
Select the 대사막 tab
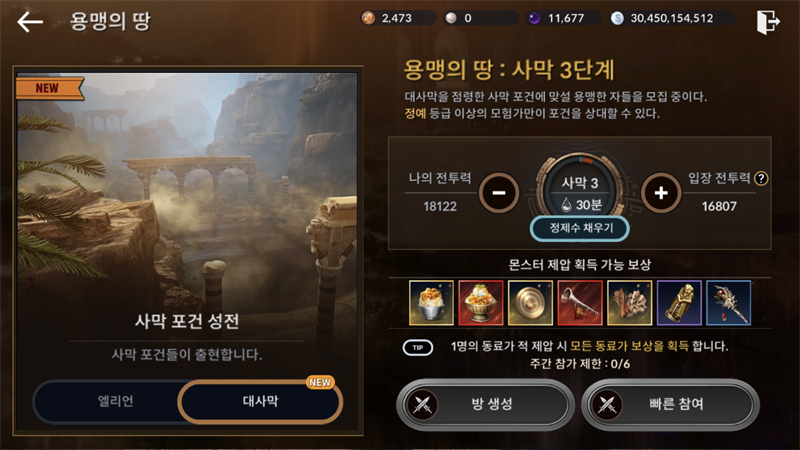pyautogui.click(x=260, y=402)
